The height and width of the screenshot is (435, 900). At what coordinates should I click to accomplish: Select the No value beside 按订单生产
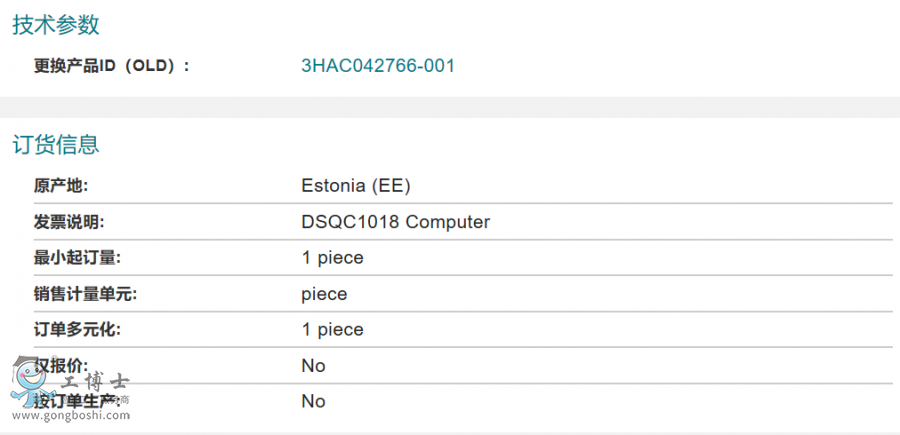(313, 401)
